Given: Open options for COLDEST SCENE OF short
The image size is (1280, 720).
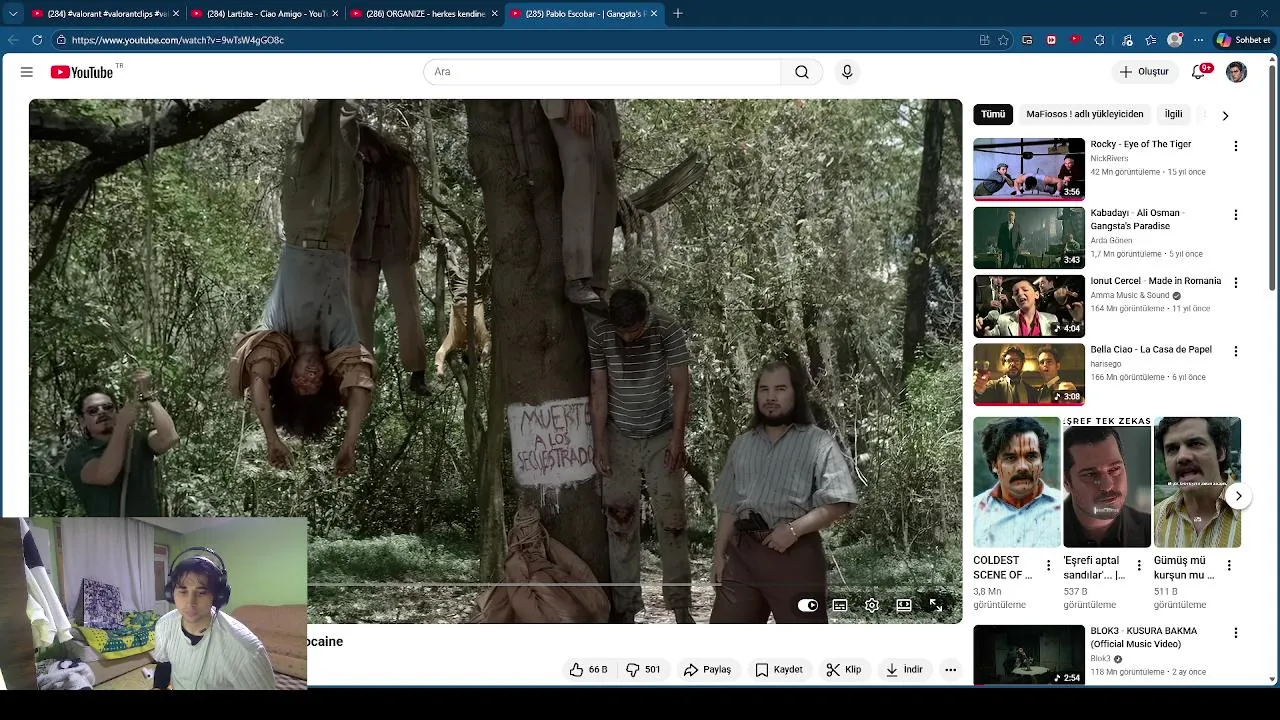Looking at the screenshot, I should click(1048, 566).
